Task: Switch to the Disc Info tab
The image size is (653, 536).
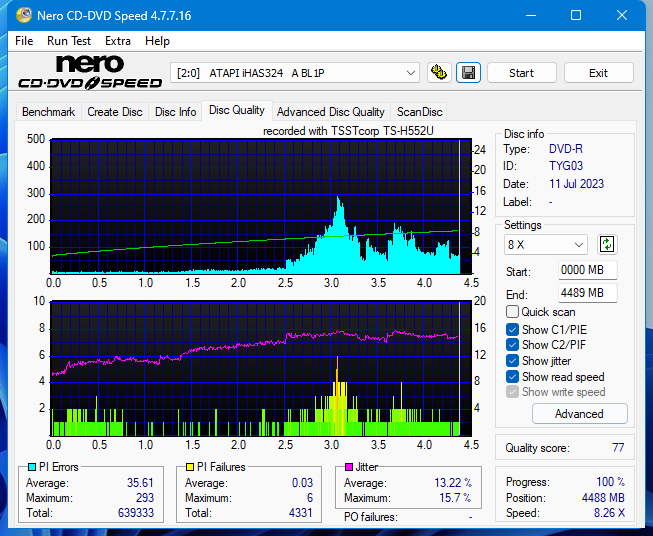Action: [175, 112]
